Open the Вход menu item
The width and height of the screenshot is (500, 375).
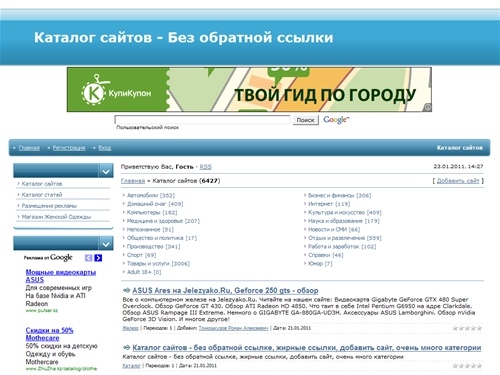(105, 148)
